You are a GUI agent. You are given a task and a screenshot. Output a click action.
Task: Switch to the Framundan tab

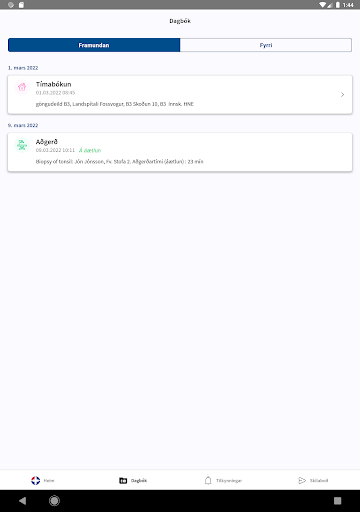(x=94, y=45)
